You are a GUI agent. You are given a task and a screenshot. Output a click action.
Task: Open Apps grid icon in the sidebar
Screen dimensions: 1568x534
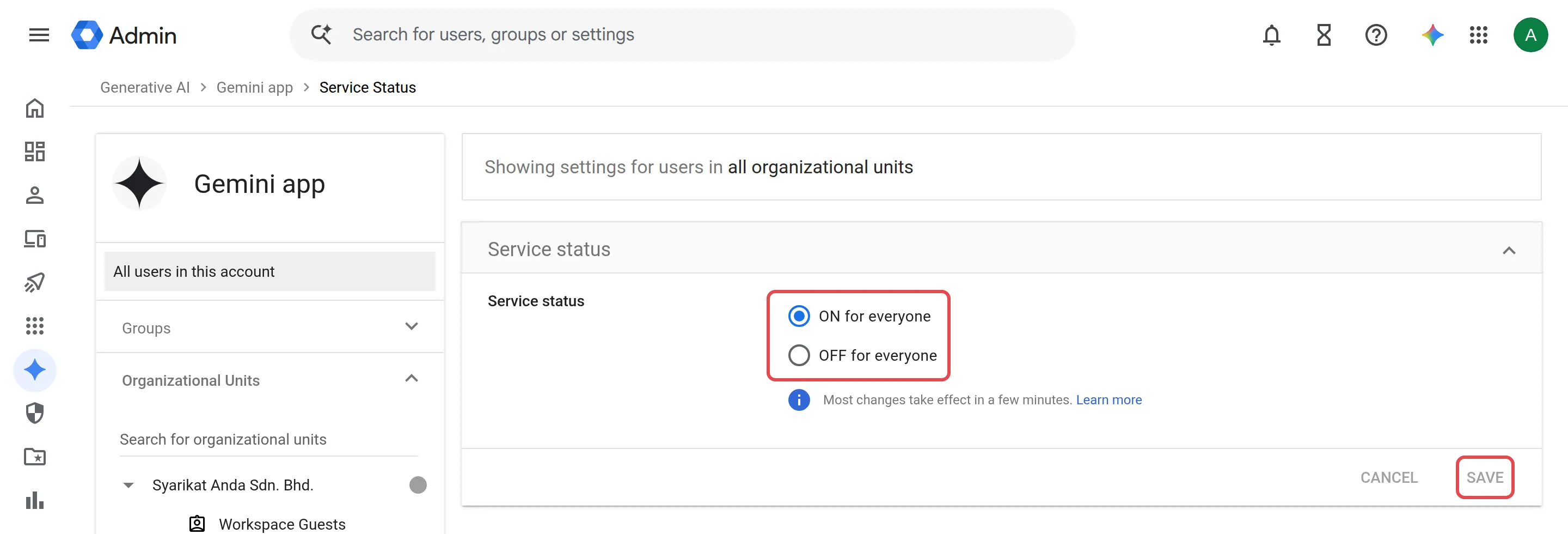point(35,326)
